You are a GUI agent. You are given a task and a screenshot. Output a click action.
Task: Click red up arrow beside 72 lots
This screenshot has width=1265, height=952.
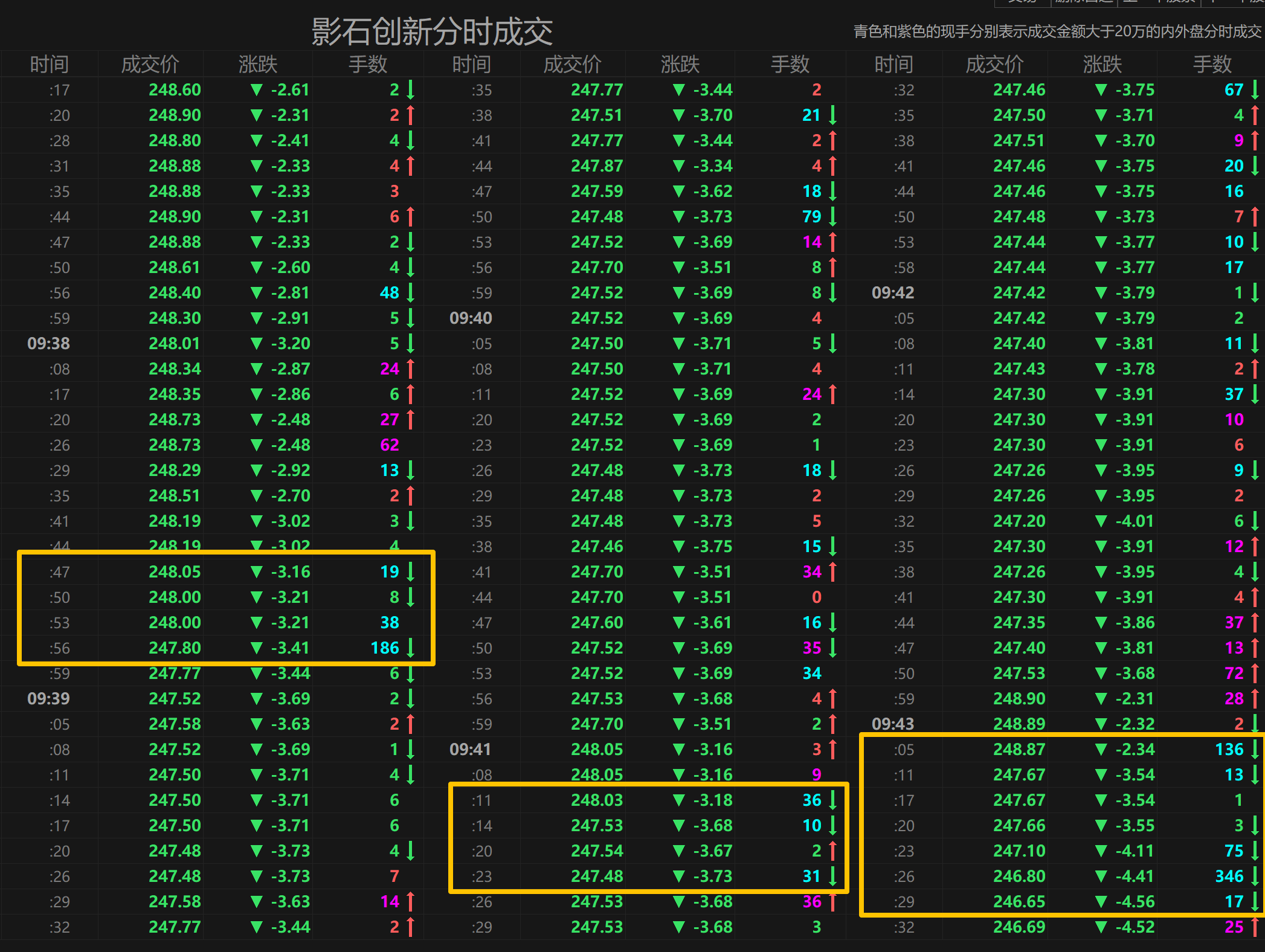pos(1255,673)
